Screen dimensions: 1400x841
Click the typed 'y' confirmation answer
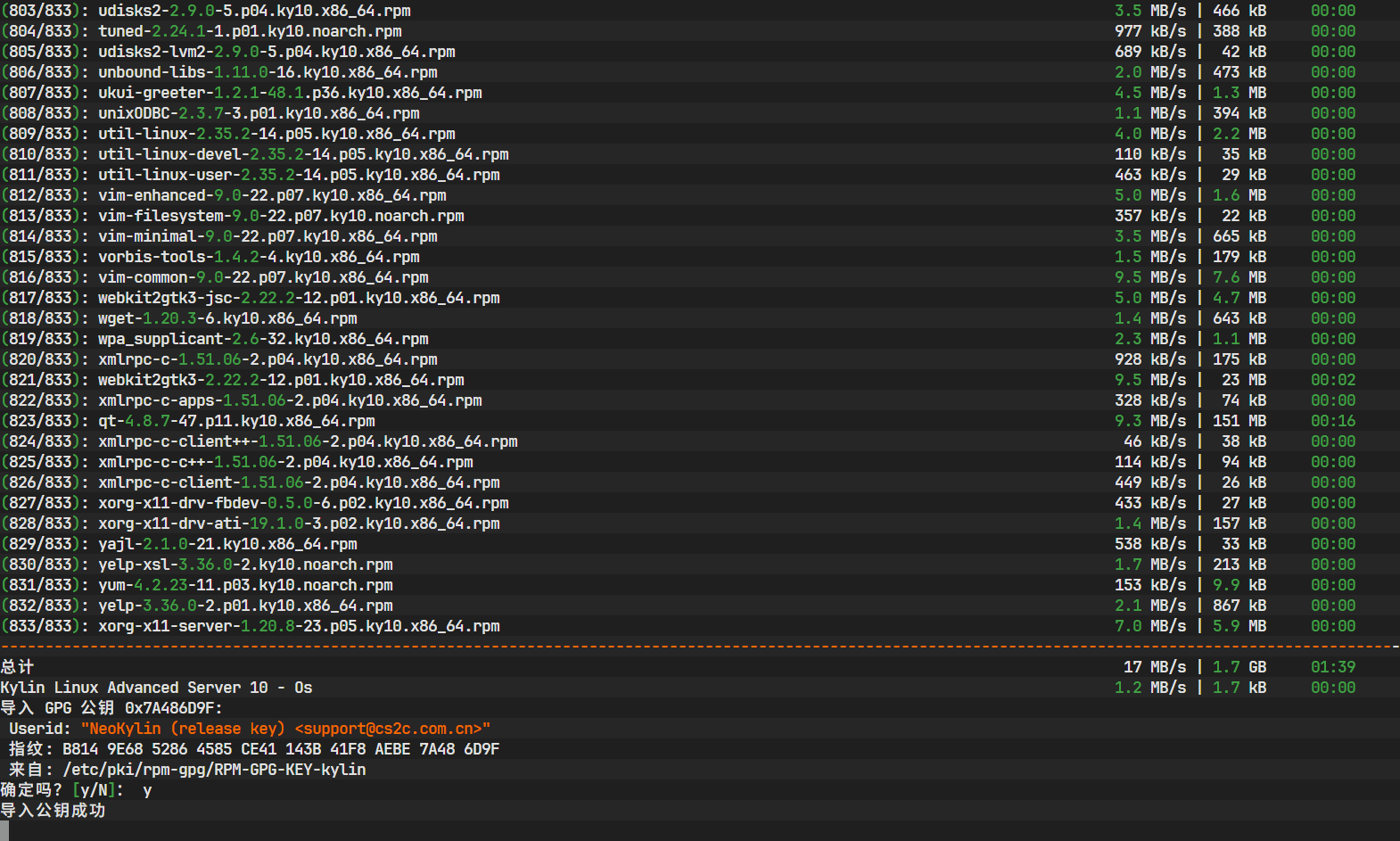tap(147, 790)
